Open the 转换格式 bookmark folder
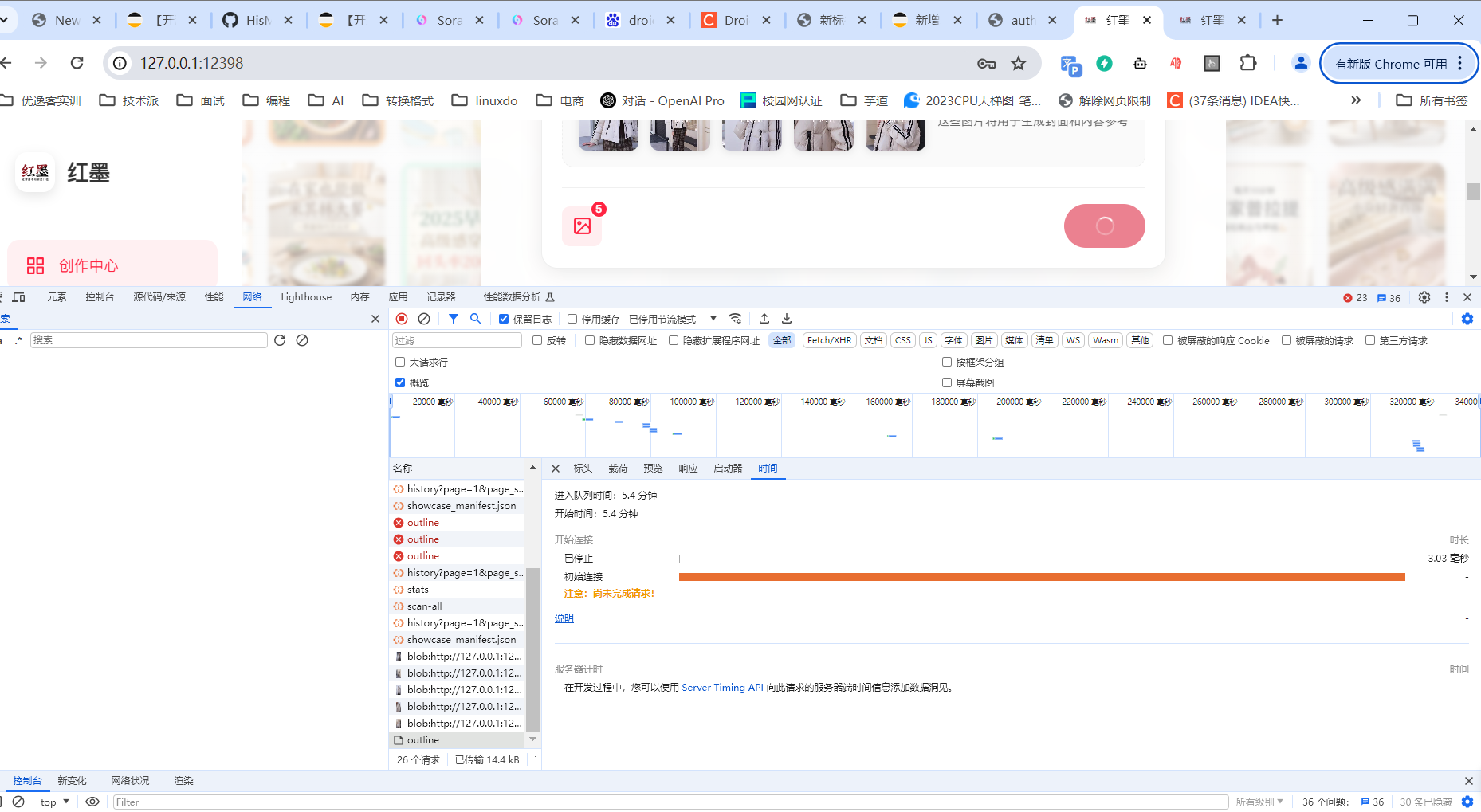Viewport: 1481px width, 812px height. [398, 100]
